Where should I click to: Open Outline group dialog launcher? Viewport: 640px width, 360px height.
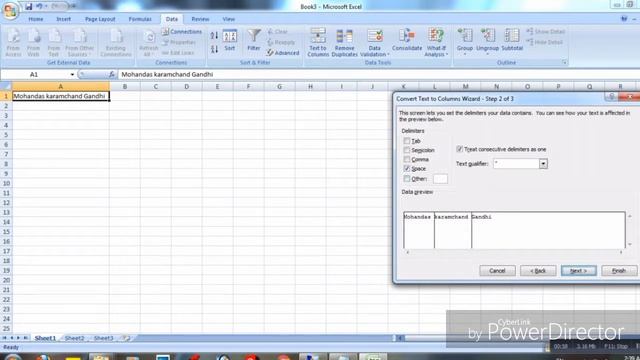coord(564,62)
